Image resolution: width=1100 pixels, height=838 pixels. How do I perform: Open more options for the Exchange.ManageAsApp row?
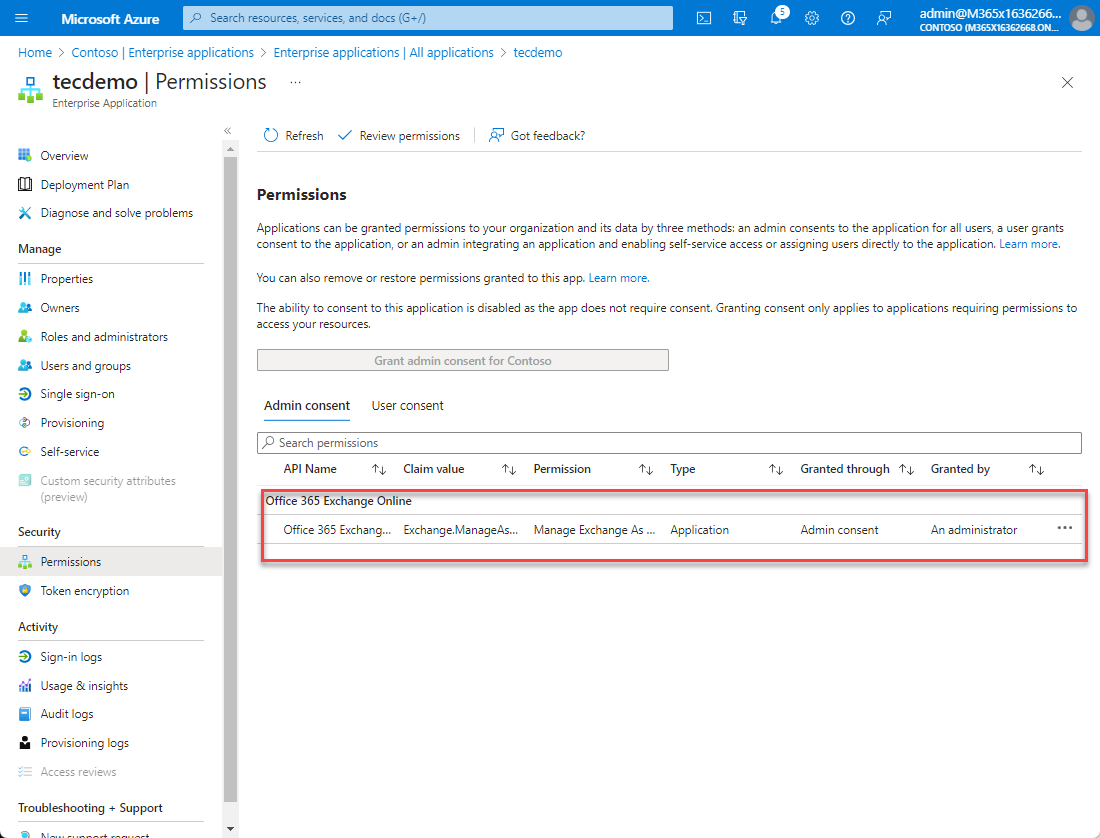(x=1063, y=529)
